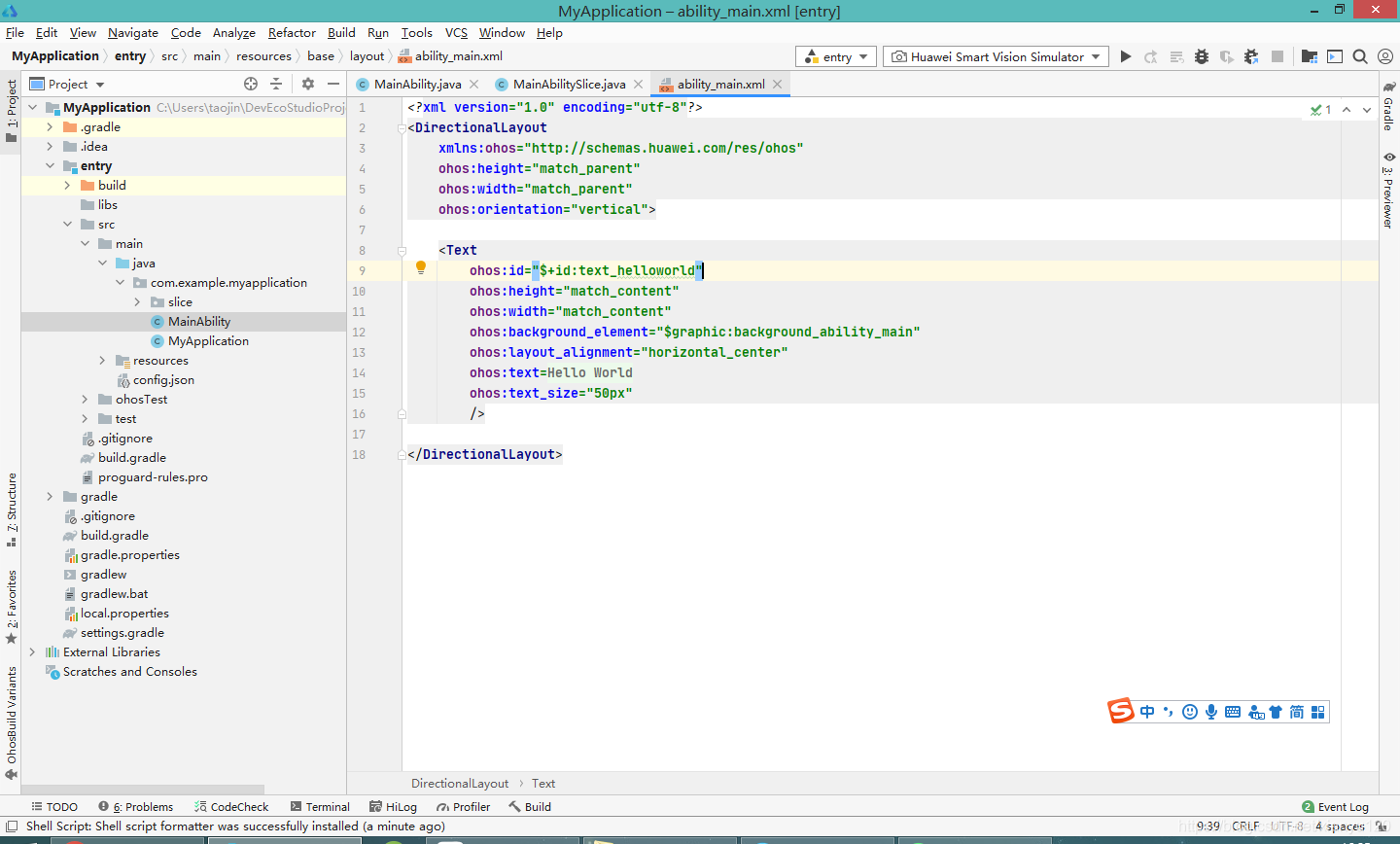Expand the slice package
The image size is (1400, 844).
[x=137, y=302]
